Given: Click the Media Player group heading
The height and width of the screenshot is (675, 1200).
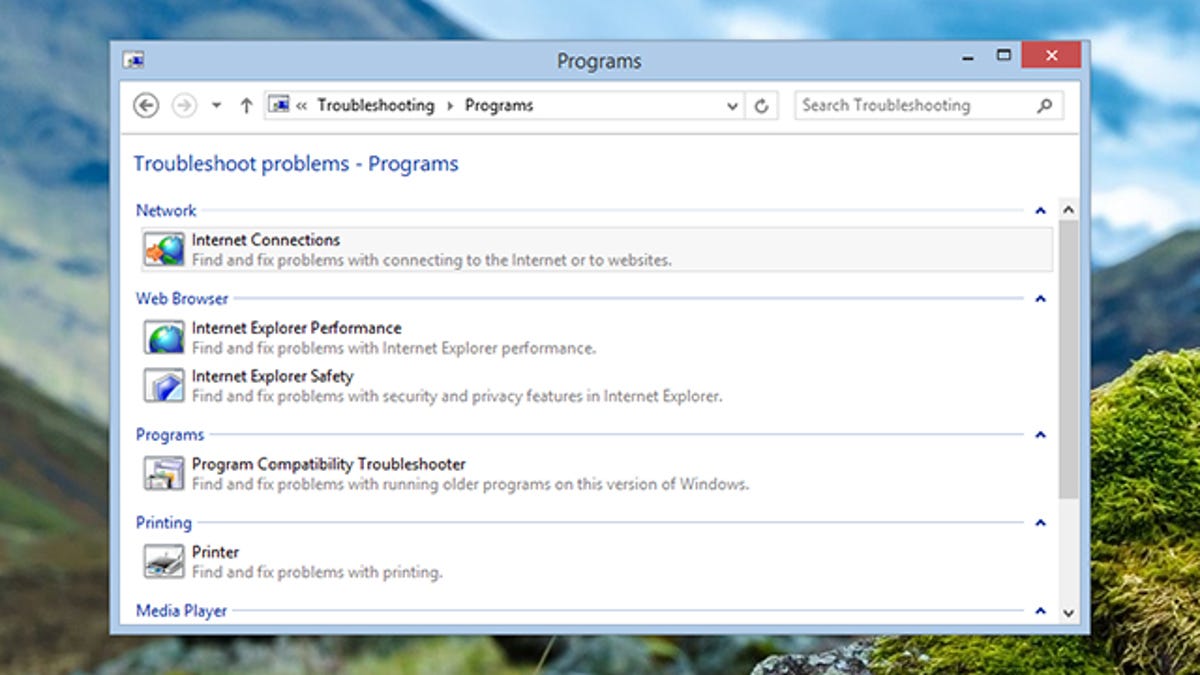Looking at the screenshot, I should click(x=182, y=610).
